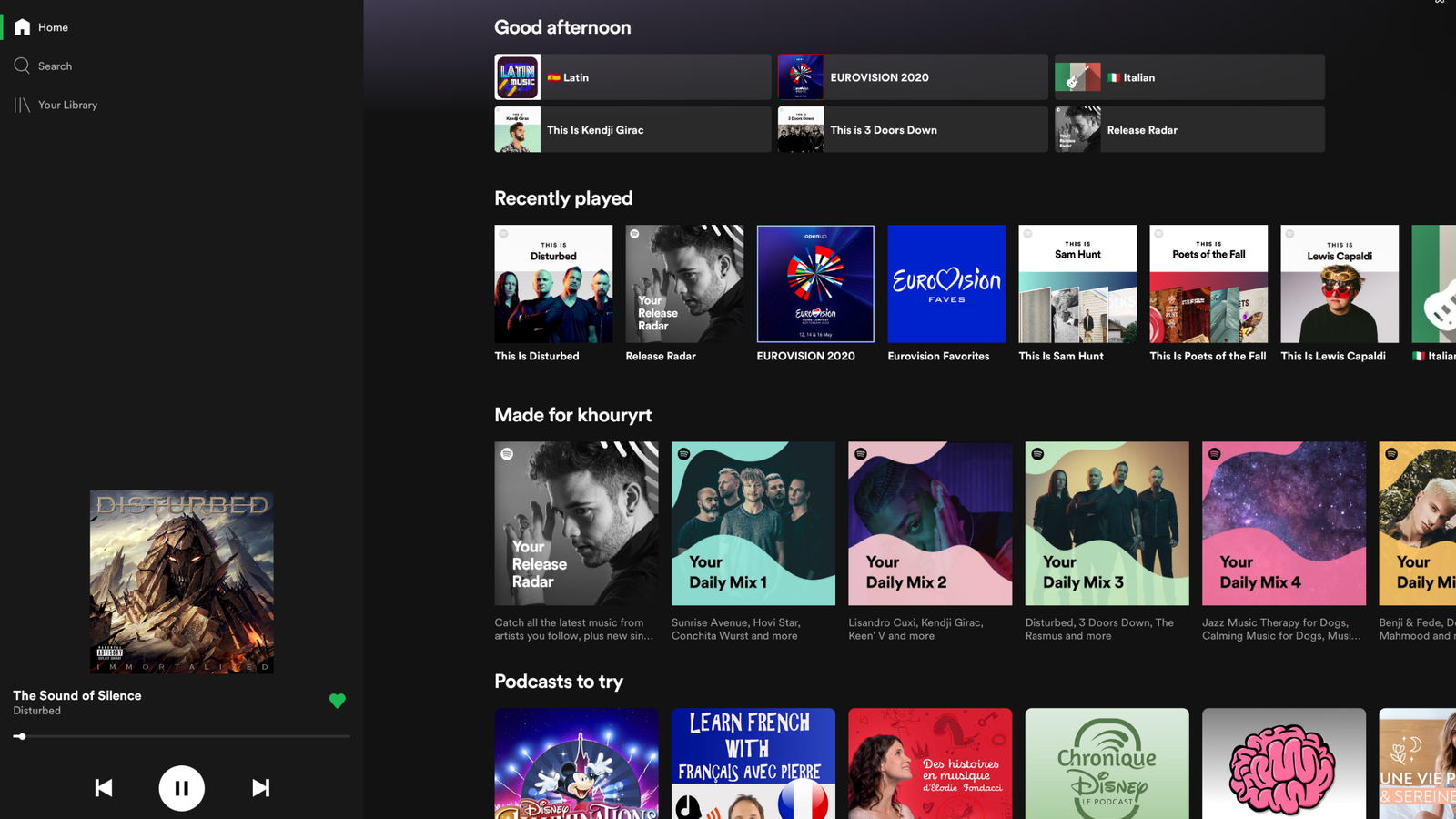1456x819 pixels.
Task: Open the Latin playlist shortcut
Action: (632, 77)
